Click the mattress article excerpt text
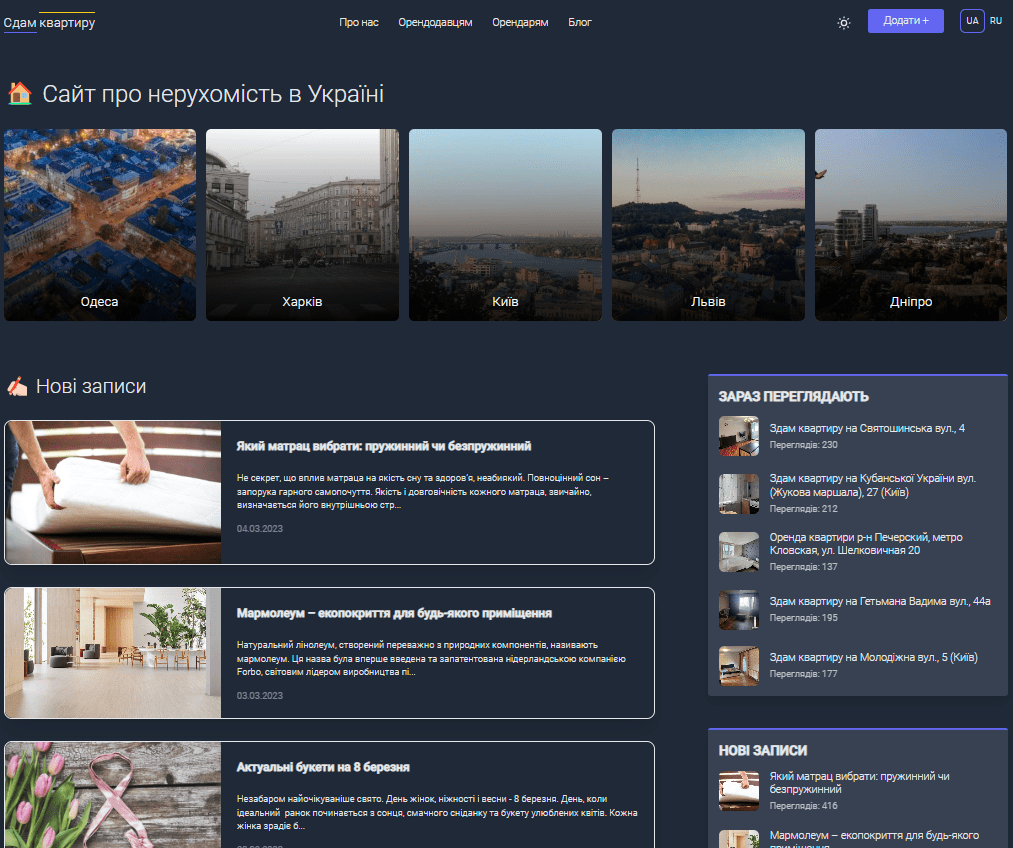Screen dimensions: 1013x848 423,491
